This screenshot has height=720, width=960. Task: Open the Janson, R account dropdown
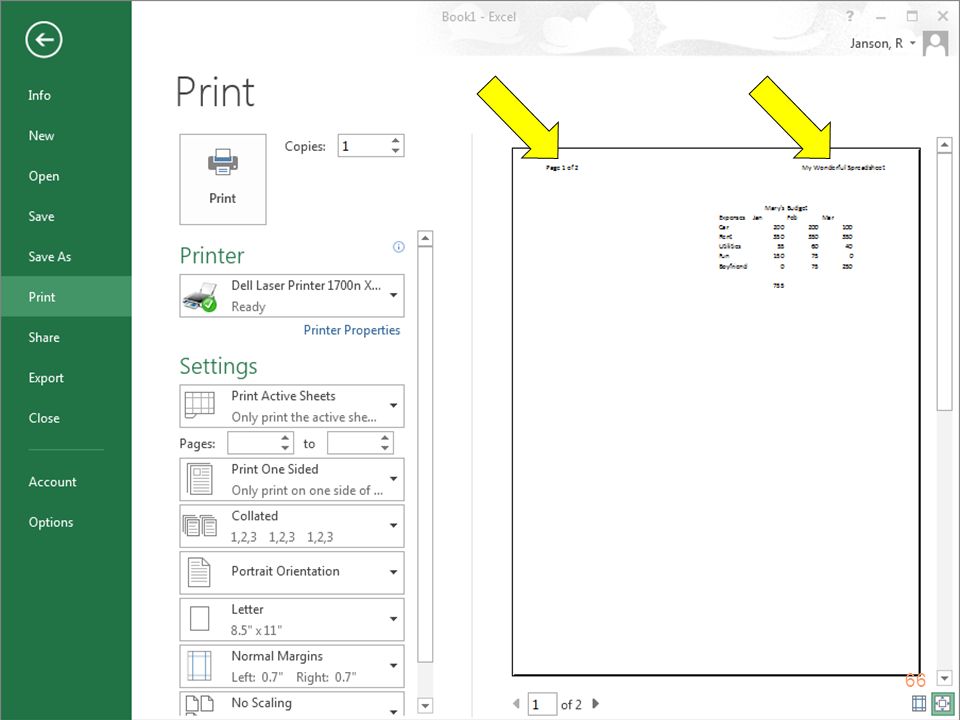[x=882, y=43]
